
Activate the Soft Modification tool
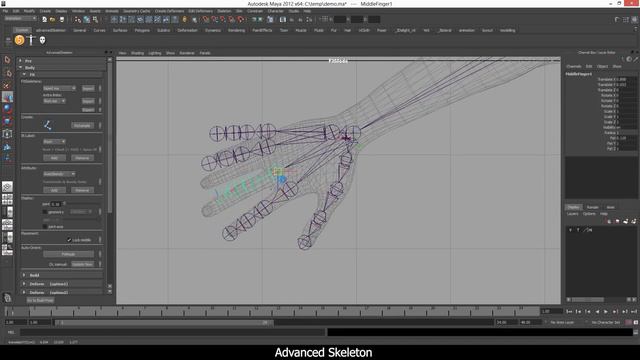click(7, 146)
